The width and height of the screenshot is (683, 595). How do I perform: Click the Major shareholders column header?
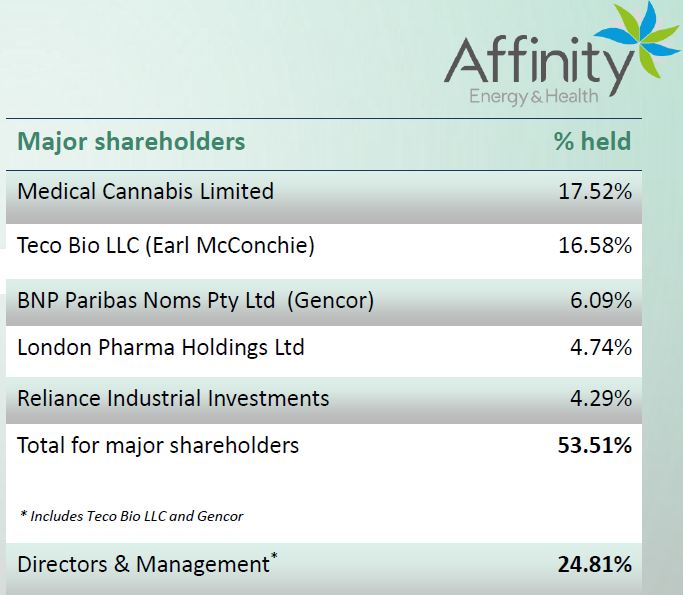[131, 141]
